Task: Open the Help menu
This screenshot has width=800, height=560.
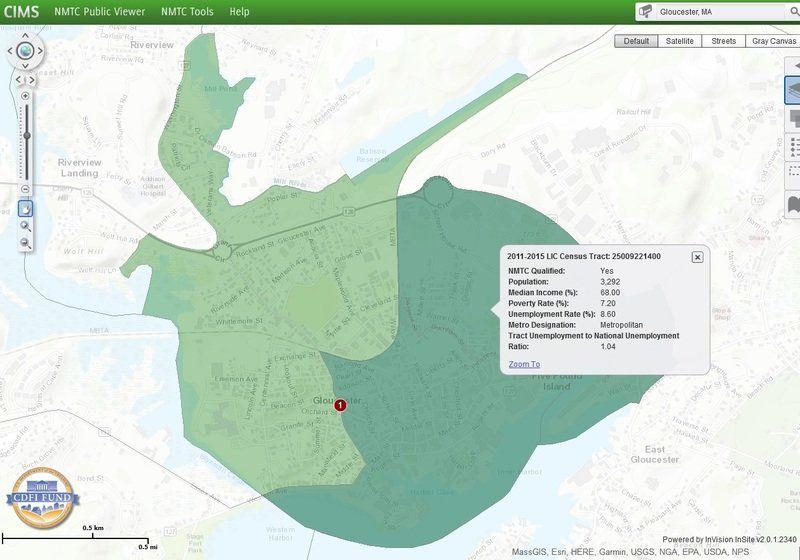Action: click(x=239, y=11)
